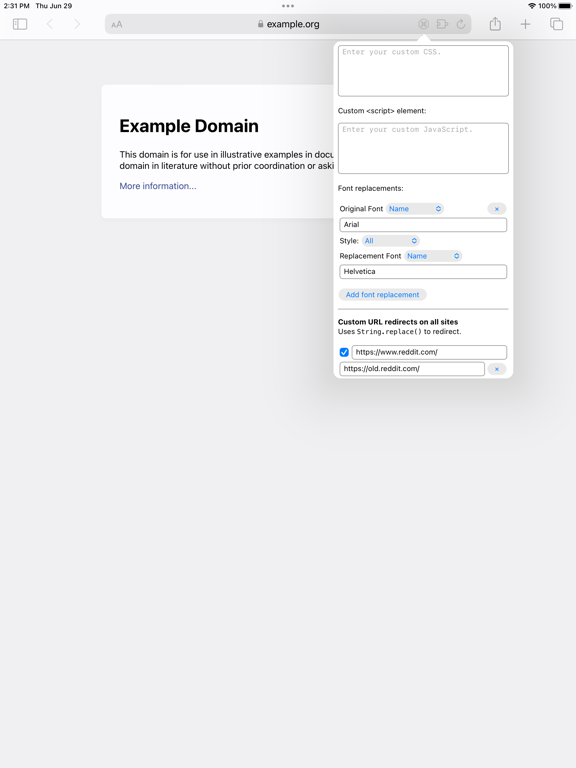The image size is (576, 768).
Task: Reload the current page
Action: click(461, 24)
